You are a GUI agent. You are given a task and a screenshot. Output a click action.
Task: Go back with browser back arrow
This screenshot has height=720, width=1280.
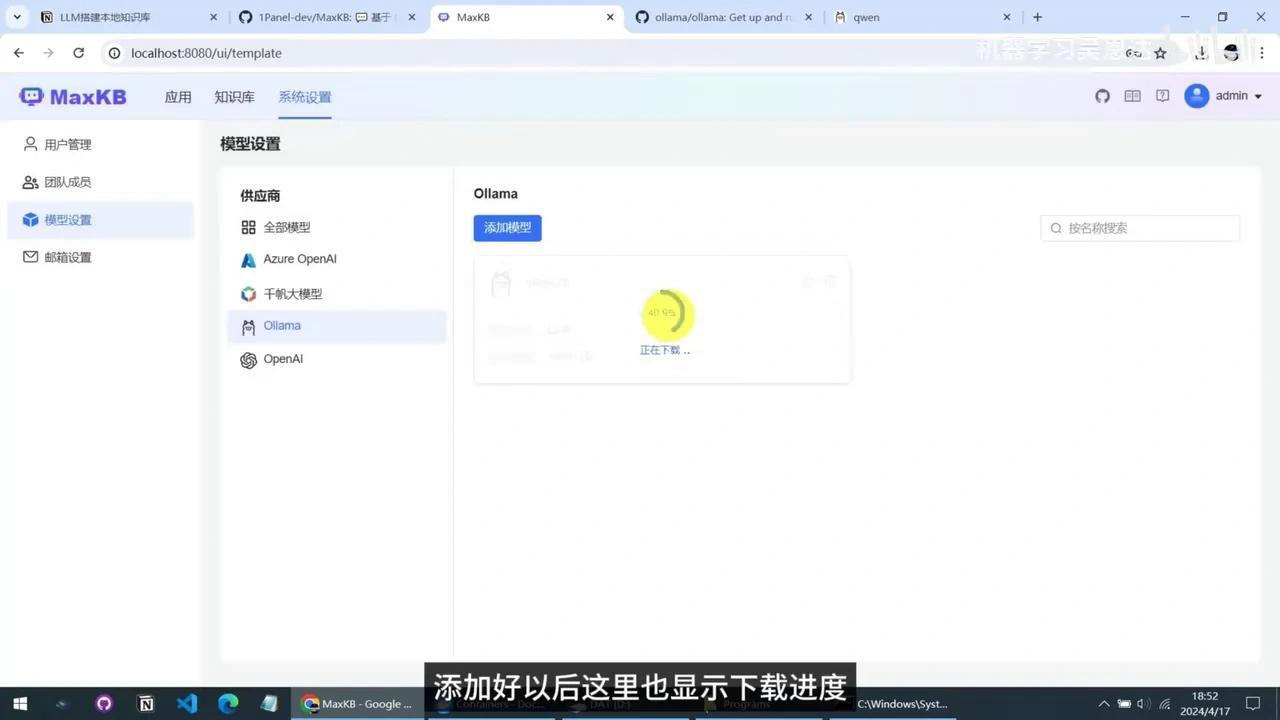pyautogui.click(x=19, y=53)
